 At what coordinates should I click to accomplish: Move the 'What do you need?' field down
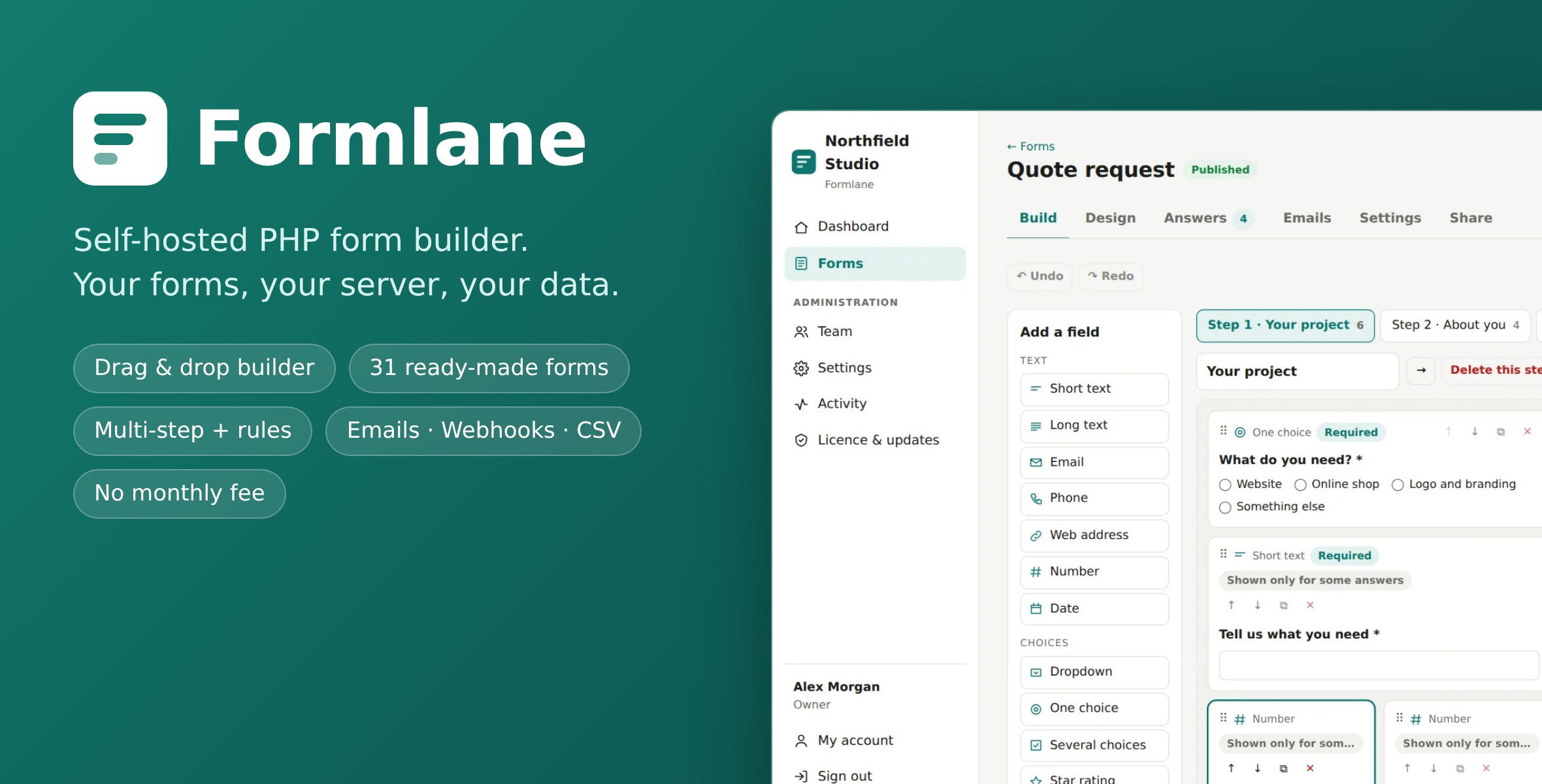click(x=1475, y=432)
